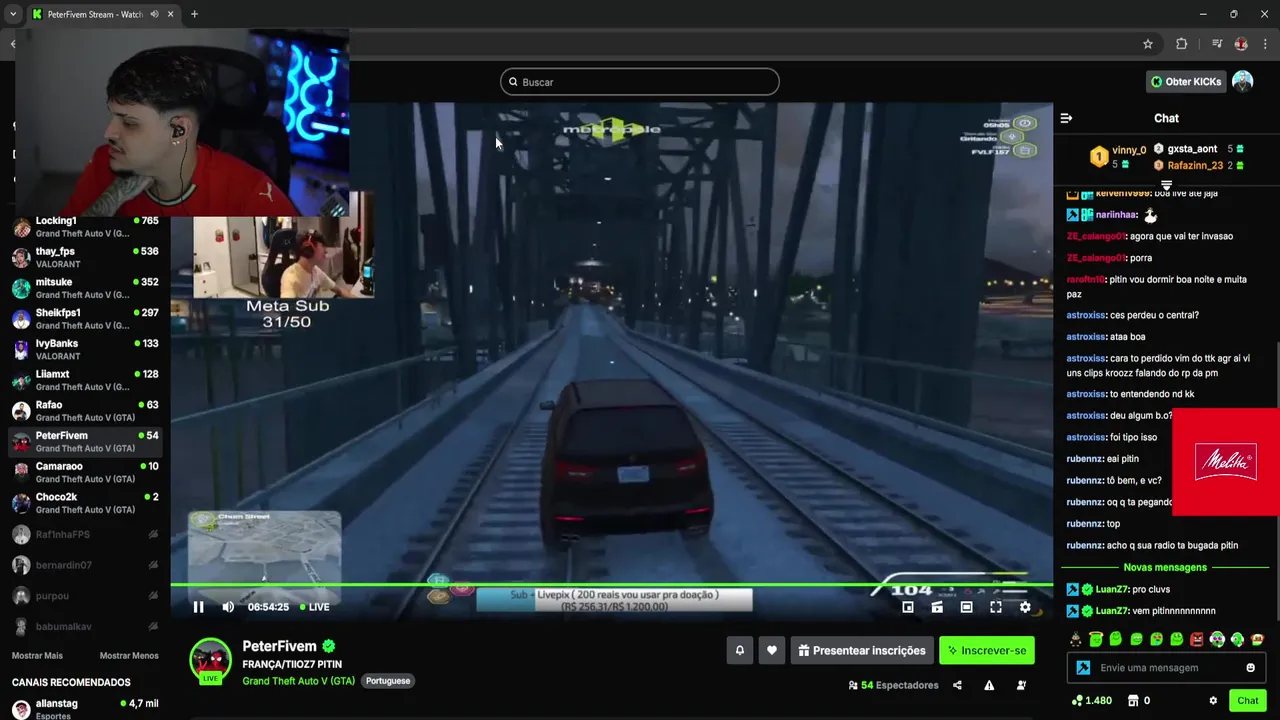Open thay_fps channel in sidebar
Screen dimensions: 1280x720
pyautogui.click(x=85, y=258)
